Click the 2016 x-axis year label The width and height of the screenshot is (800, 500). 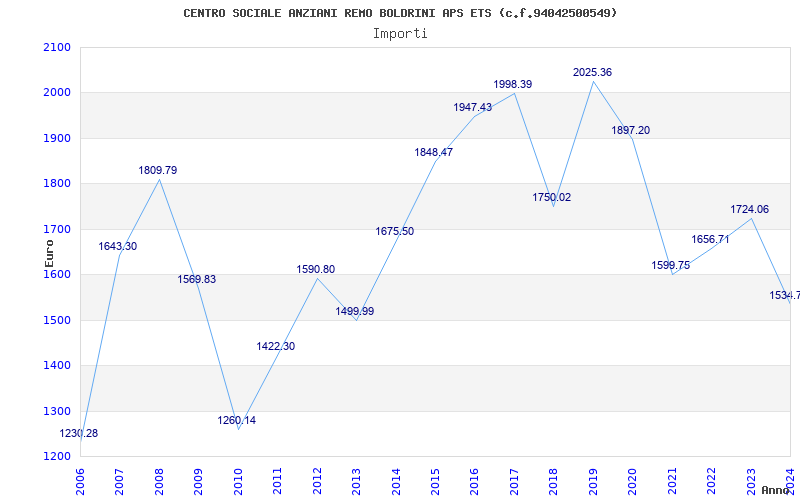475,481
